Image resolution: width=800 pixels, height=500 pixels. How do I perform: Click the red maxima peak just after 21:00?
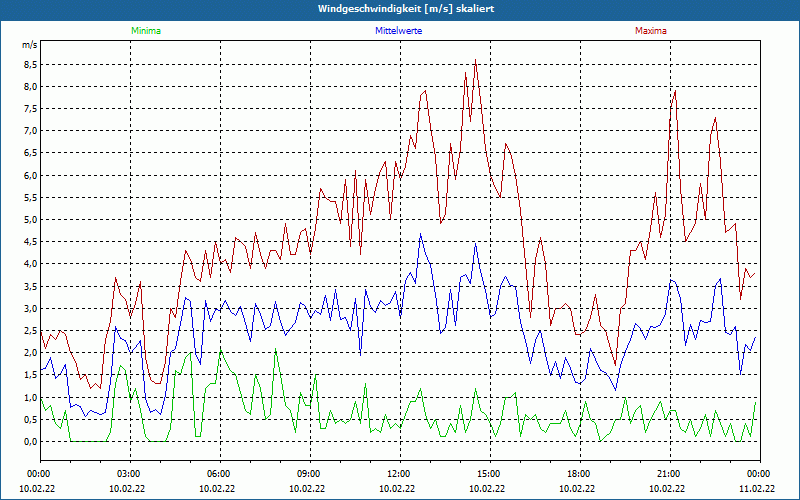(675, 91)
